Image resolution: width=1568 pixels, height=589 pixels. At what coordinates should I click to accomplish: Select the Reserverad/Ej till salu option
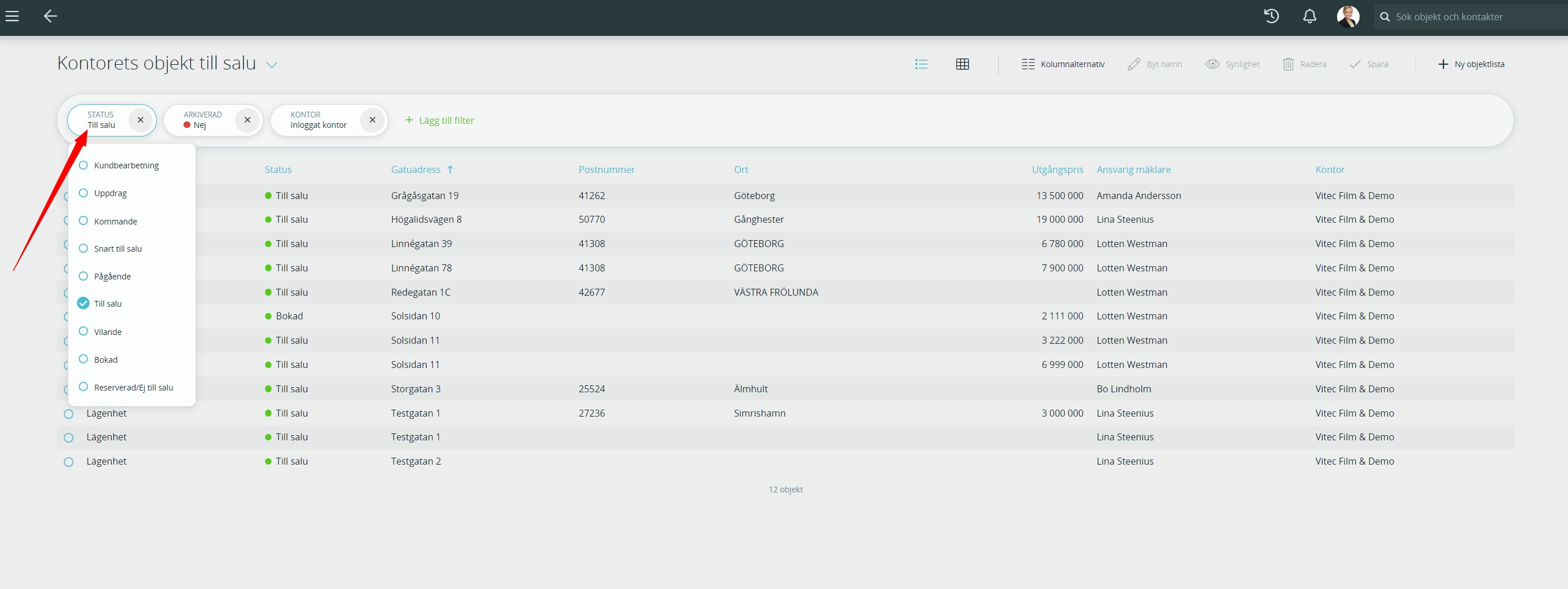(x=127, y=388)
